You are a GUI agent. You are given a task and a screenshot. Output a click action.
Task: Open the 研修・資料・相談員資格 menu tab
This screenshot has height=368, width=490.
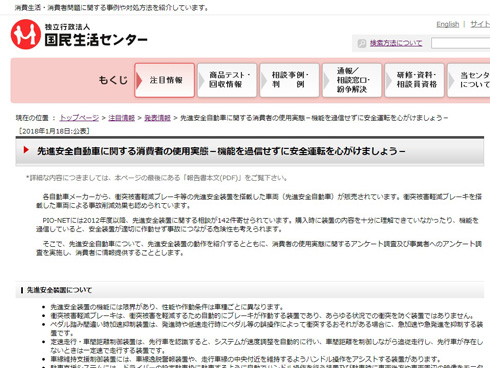(414, 80)
